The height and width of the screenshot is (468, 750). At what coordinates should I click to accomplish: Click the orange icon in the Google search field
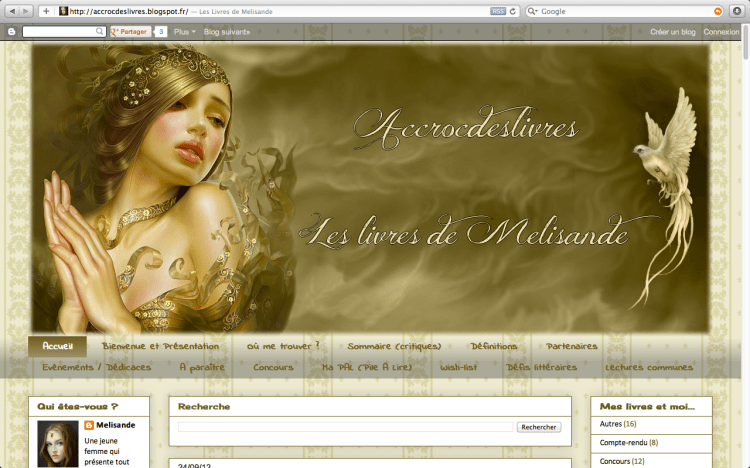pyautogui.click(x=717, y=11)
